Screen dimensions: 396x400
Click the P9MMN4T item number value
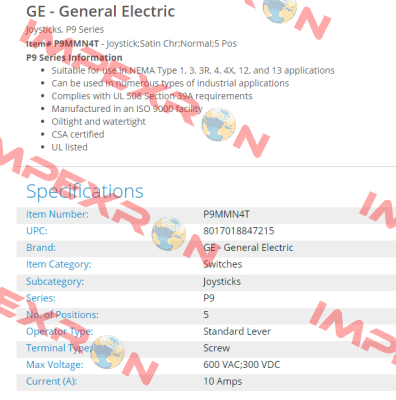click(x=226, y=214)
